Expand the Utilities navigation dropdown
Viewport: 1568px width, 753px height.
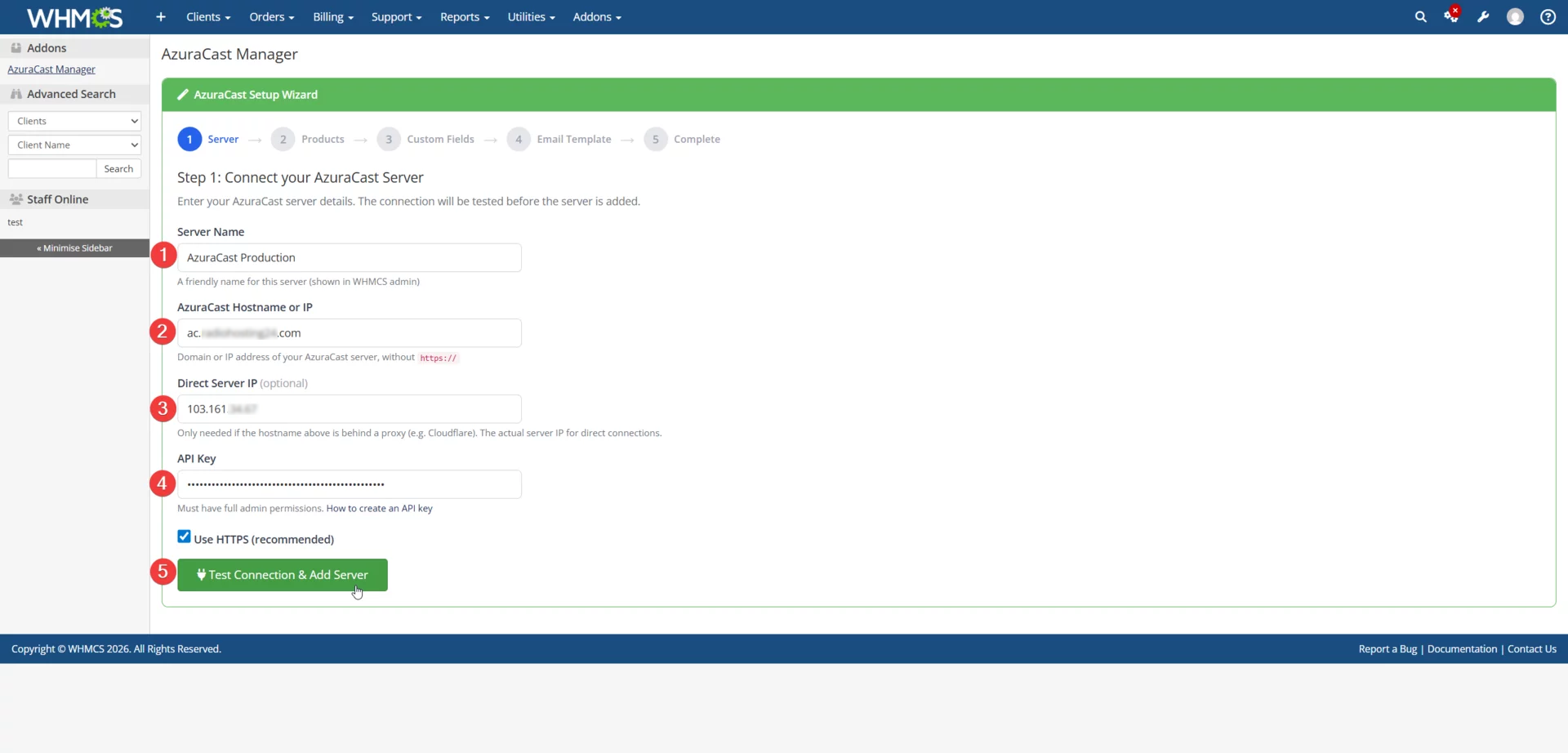pyautogui.click(x=531, y=16)
